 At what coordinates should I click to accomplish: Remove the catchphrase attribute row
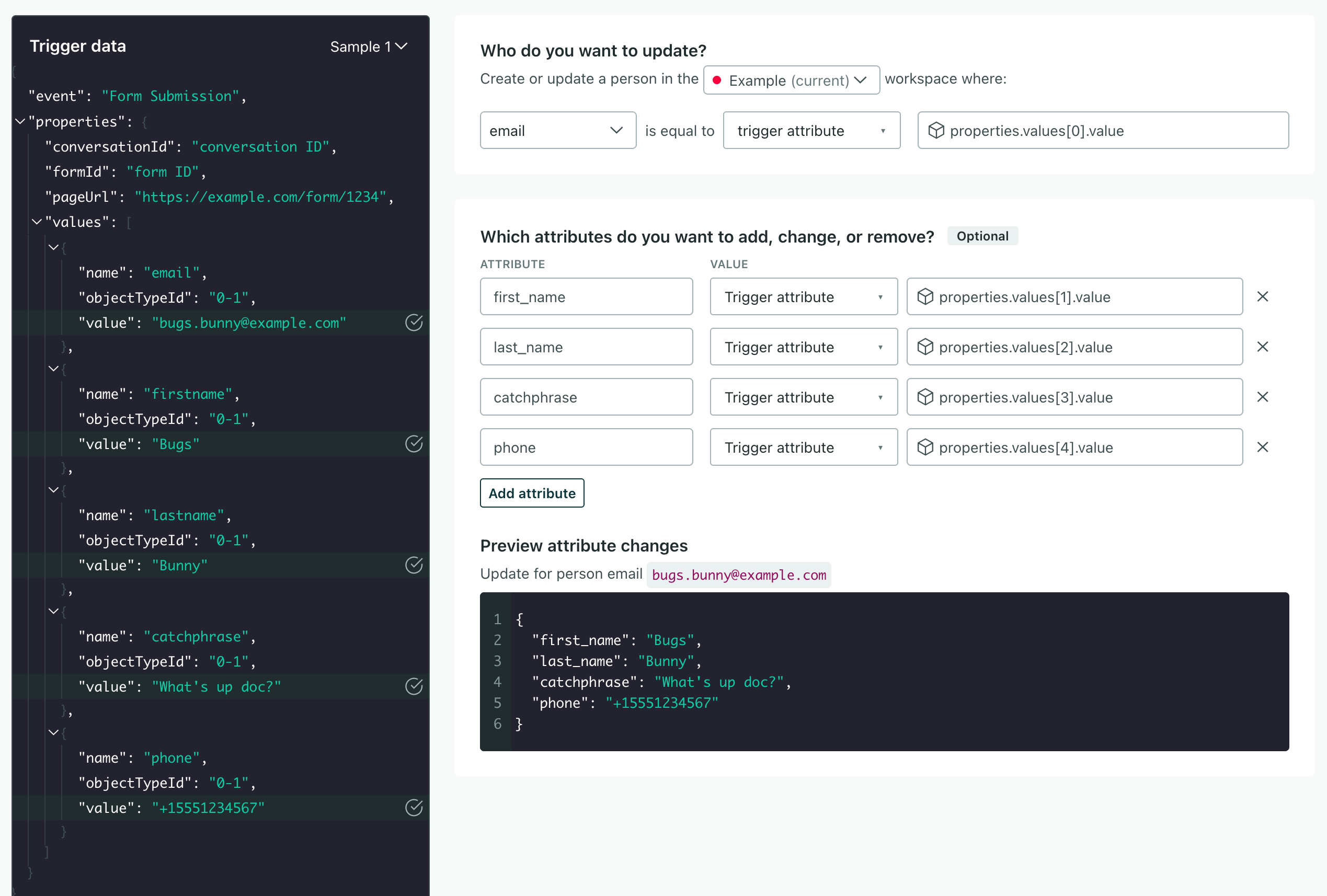coord(1263,397)
